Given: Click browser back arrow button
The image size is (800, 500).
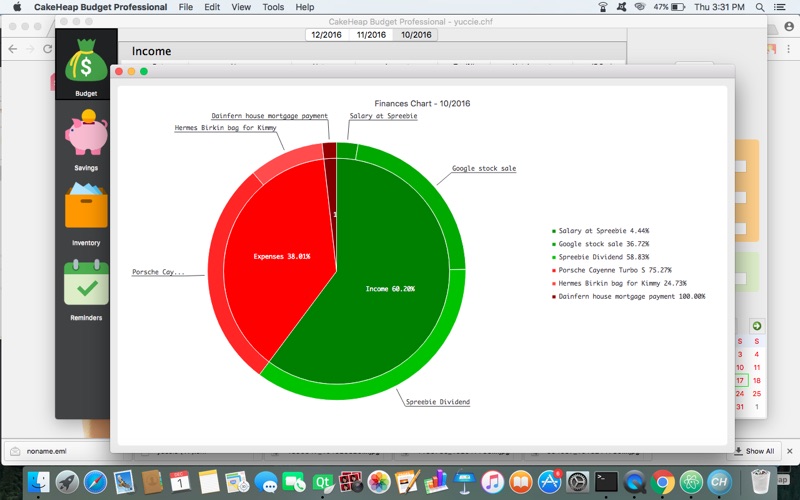Looking at the screenshot, I should click(x=13, y=49).
